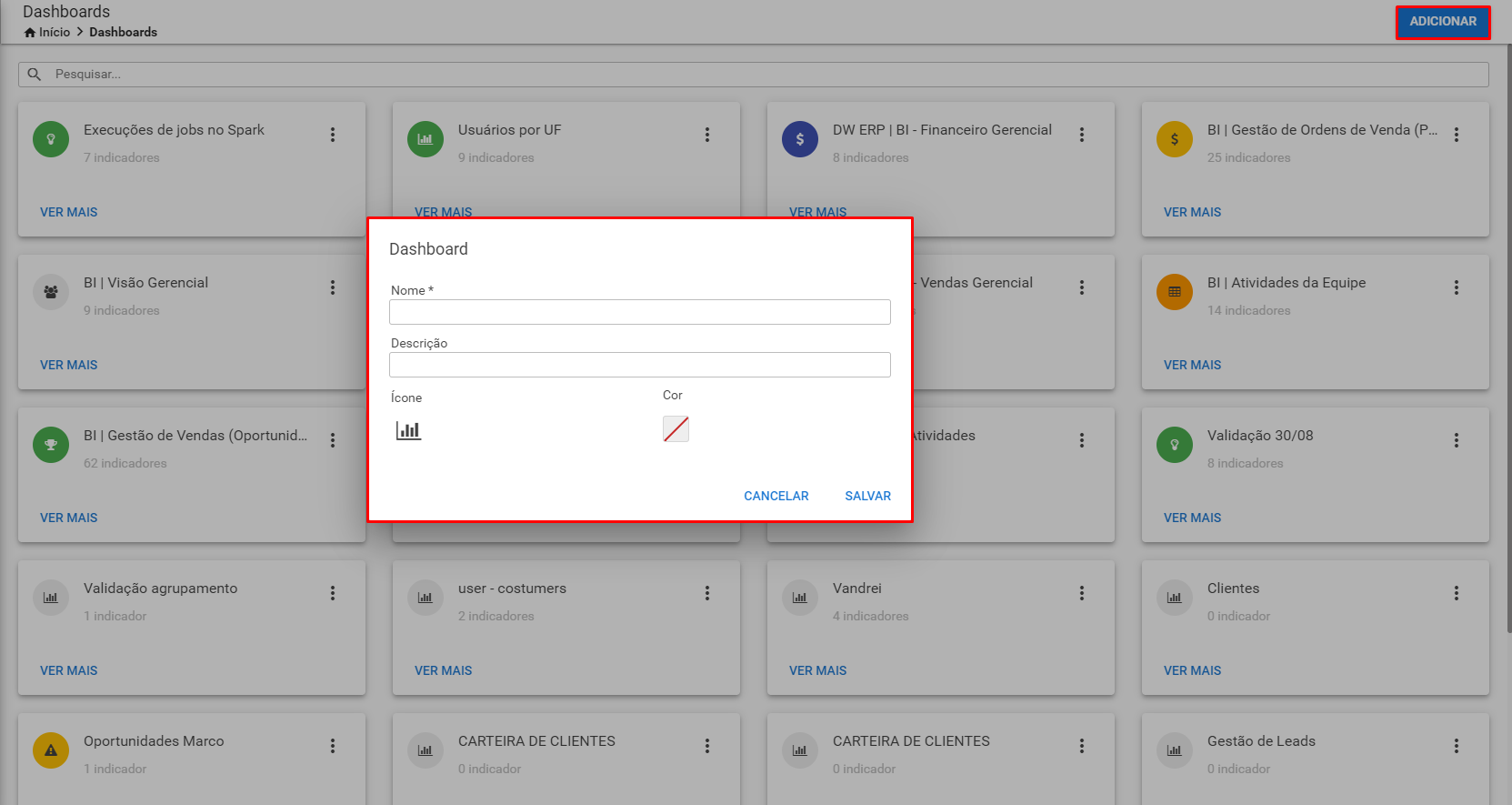Open the three-dot menu for Validação agrupamento

tap(333, 593)
